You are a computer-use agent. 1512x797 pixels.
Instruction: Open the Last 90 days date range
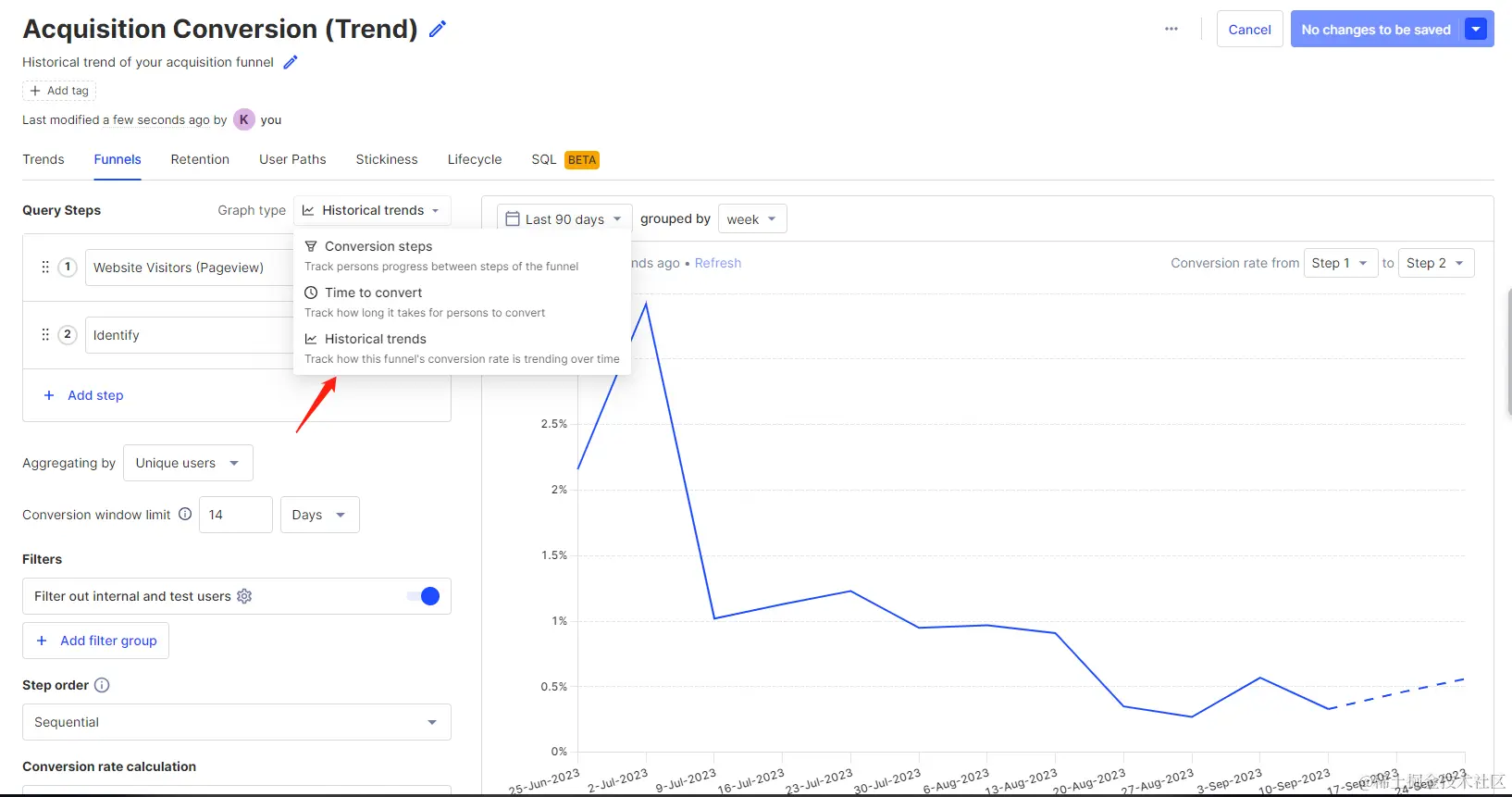click(564, 219)
